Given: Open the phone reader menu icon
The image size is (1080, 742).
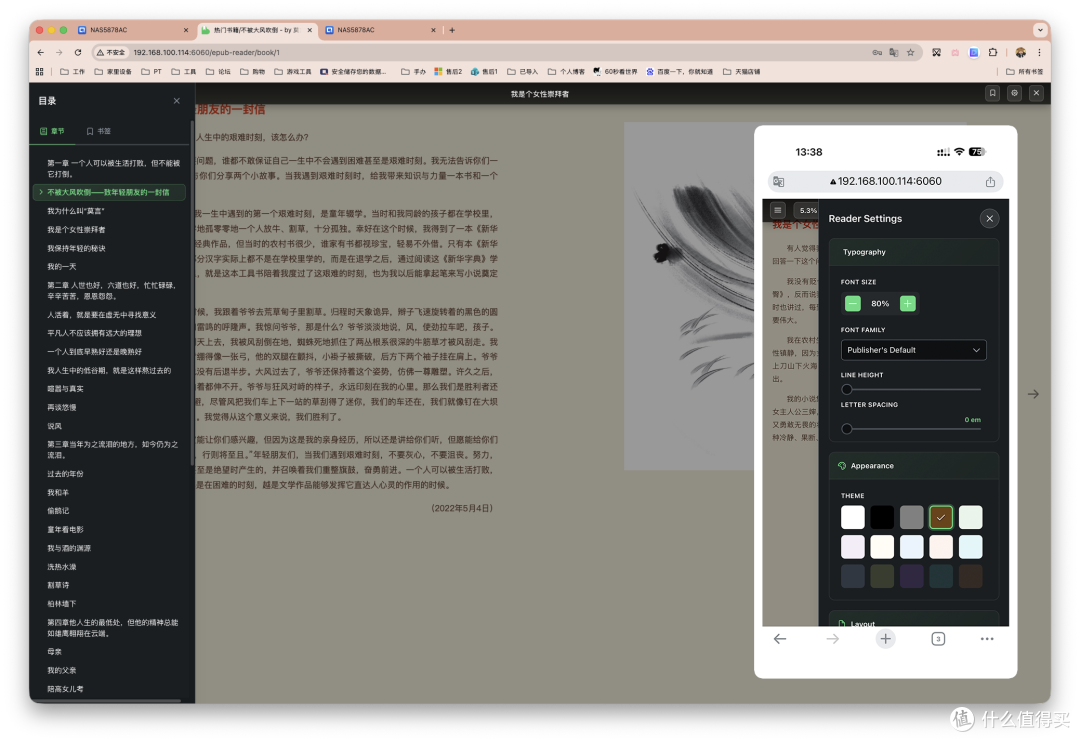Looking at the screenshot, I should coord(777,210).
